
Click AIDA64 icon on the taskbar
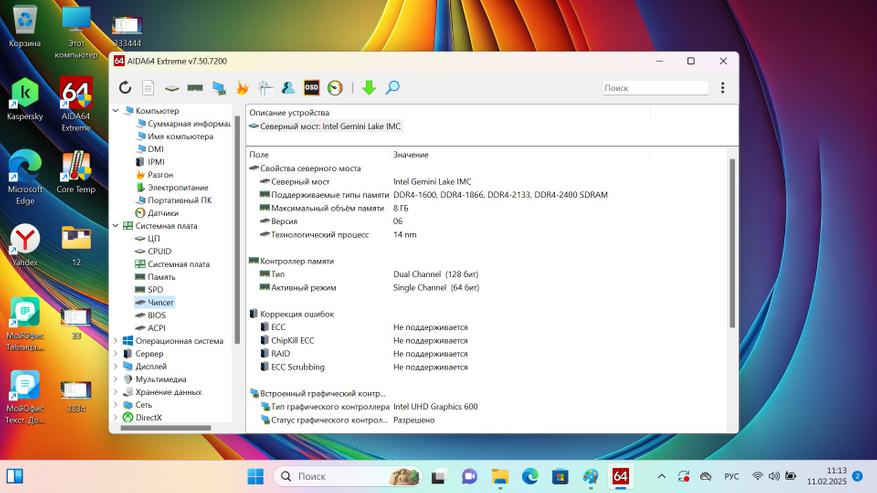620,476
